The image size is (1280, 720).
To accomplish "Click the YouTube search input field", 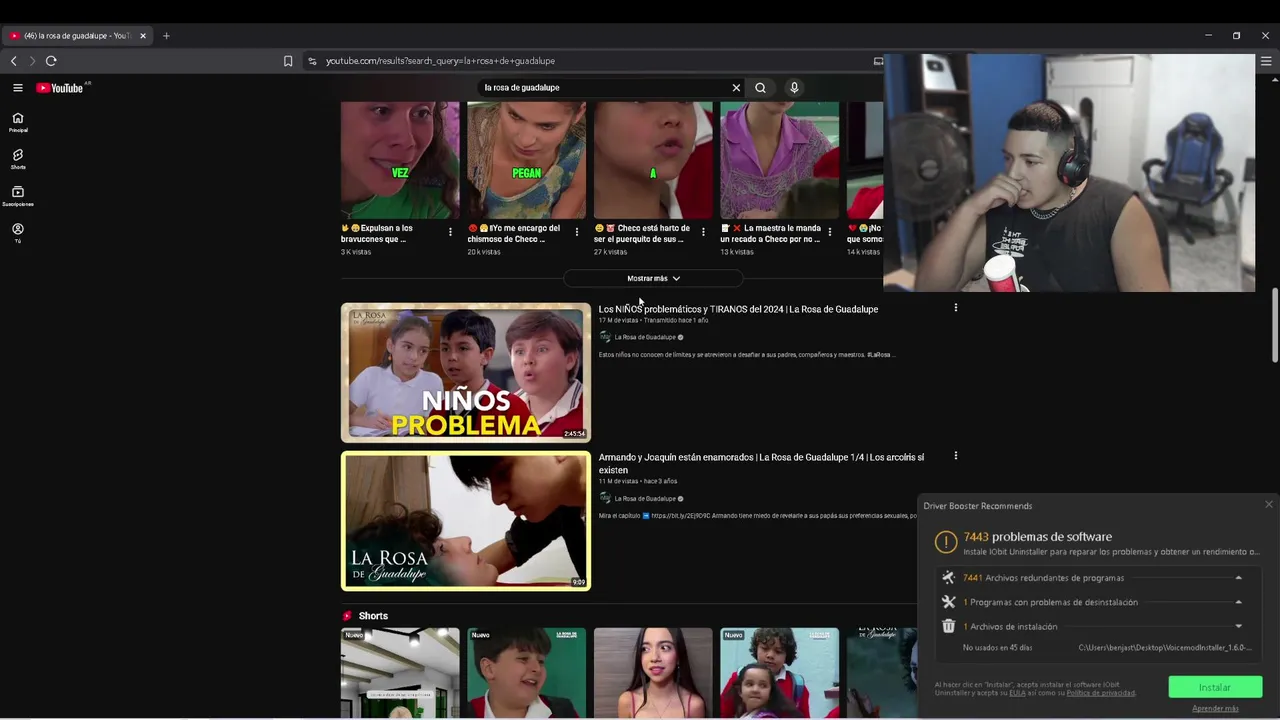I will tap(605, 88).
